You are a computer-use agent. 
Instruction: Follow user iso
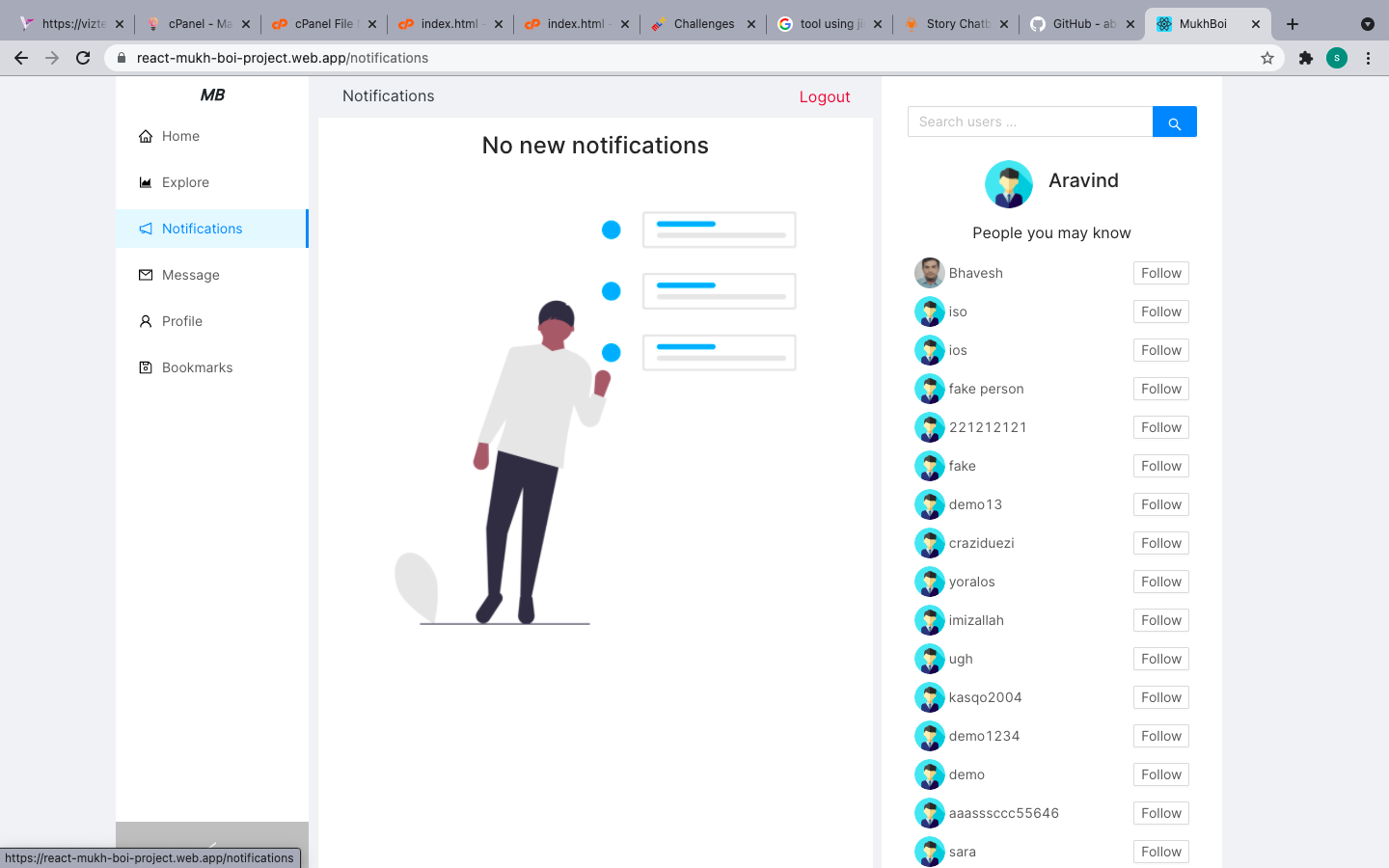(1161, 312)
